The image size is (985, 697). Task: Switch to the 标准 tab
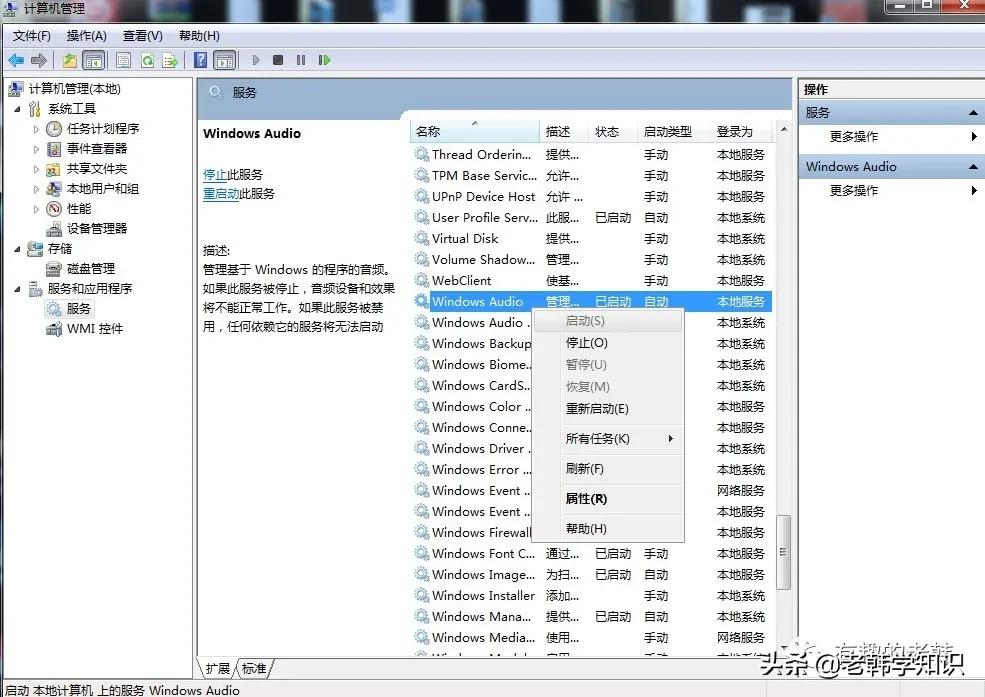[253, 667]
